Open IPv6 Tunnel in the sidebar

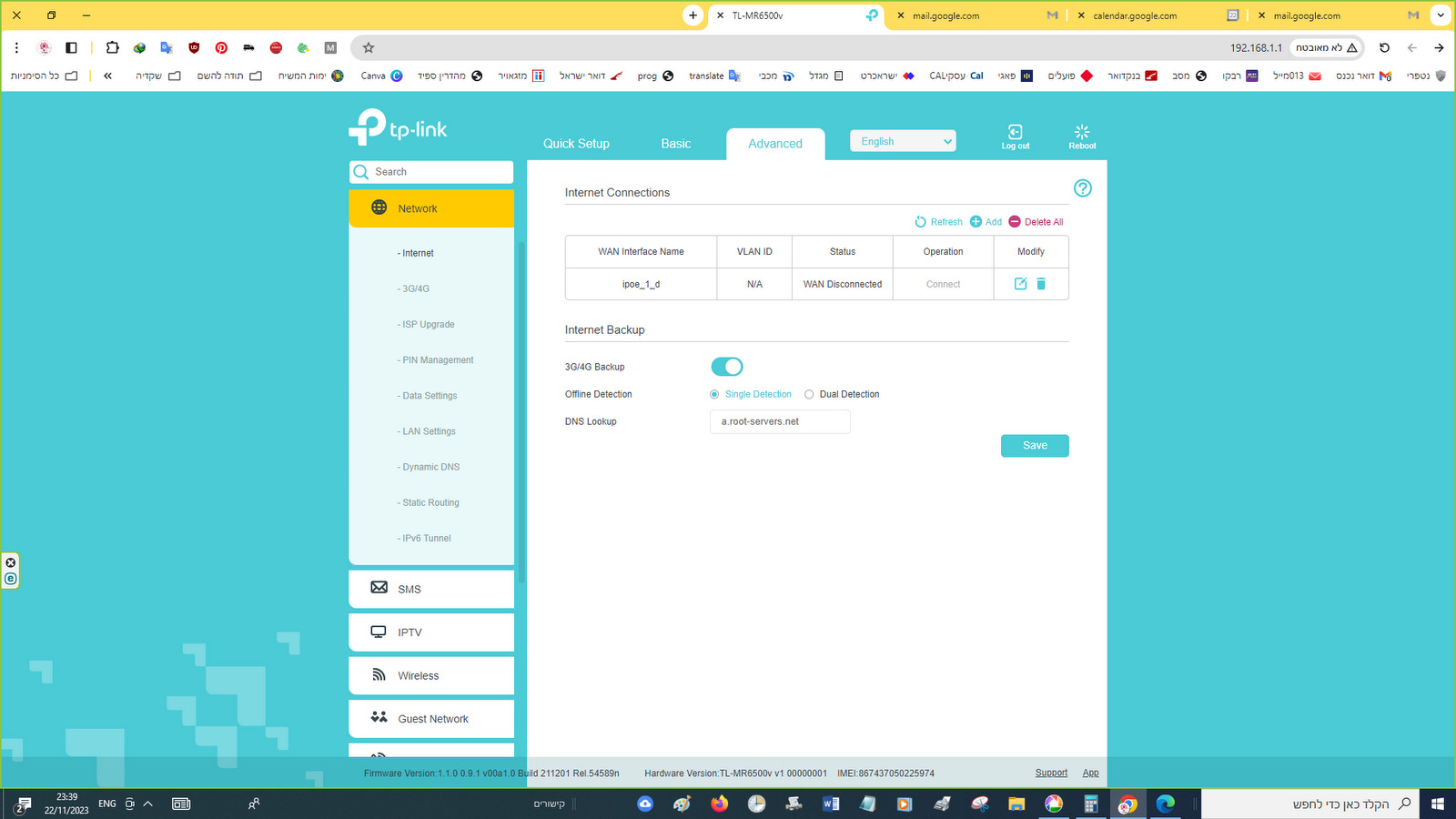click(424, 538)
